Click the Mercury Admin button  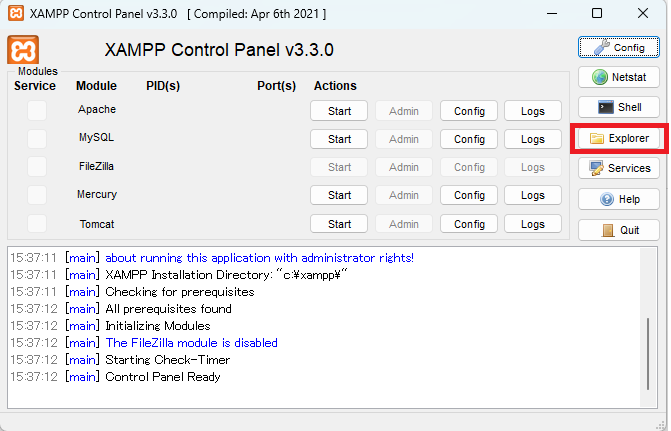point(404,195)
